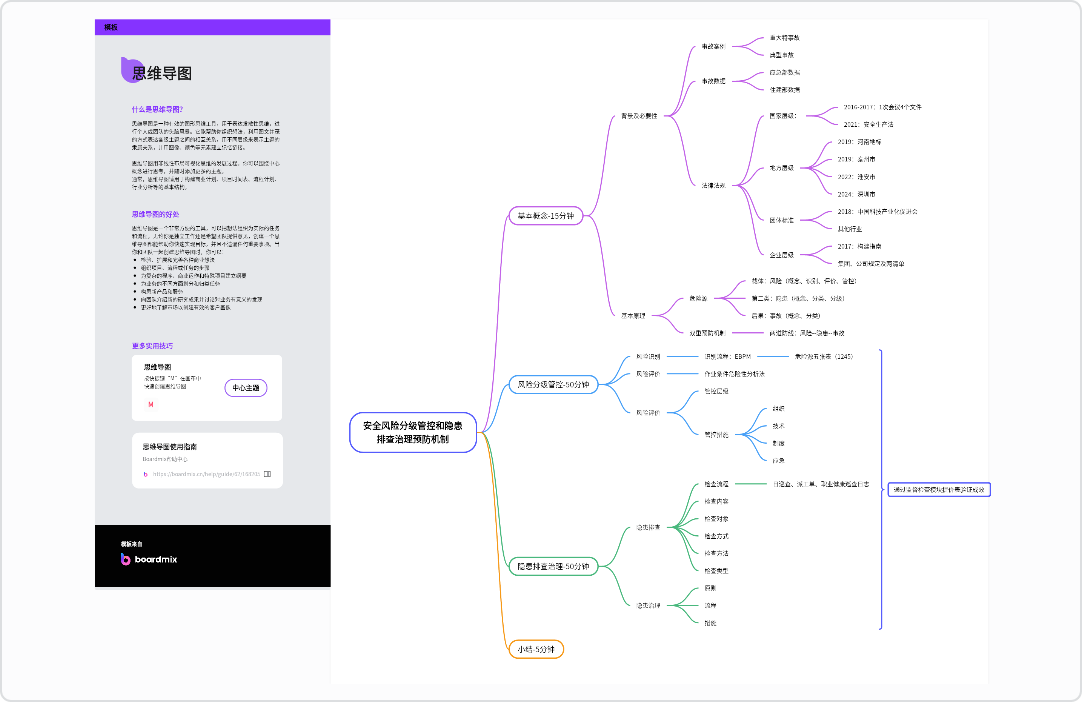Click the open-book icon beside the guide link
This screenshot has width=1082, height=702.
pyautogui.click(x=267, y=474)
